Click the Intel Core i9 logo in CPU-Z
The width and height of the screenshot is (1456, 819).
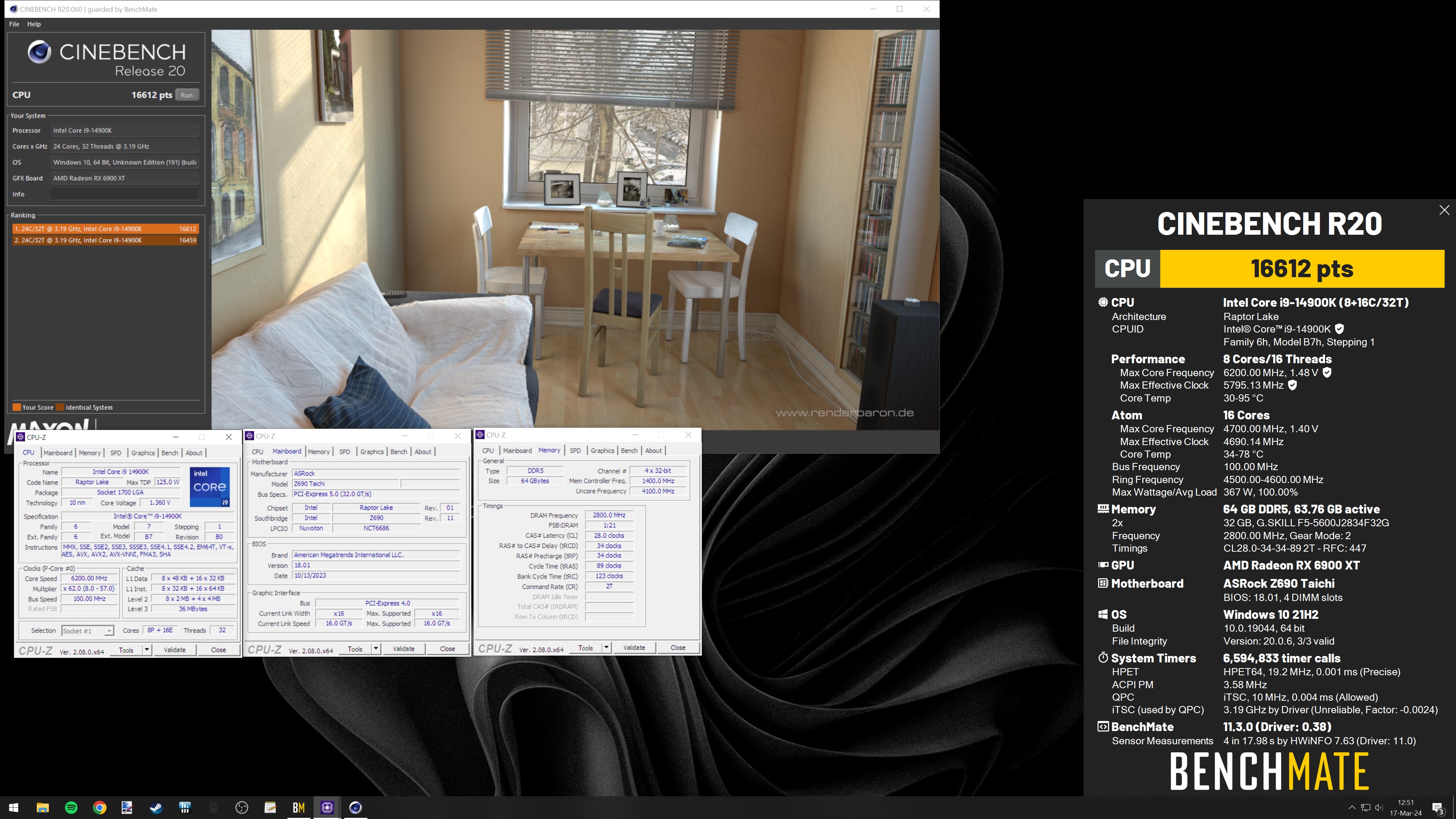[210, 486]
